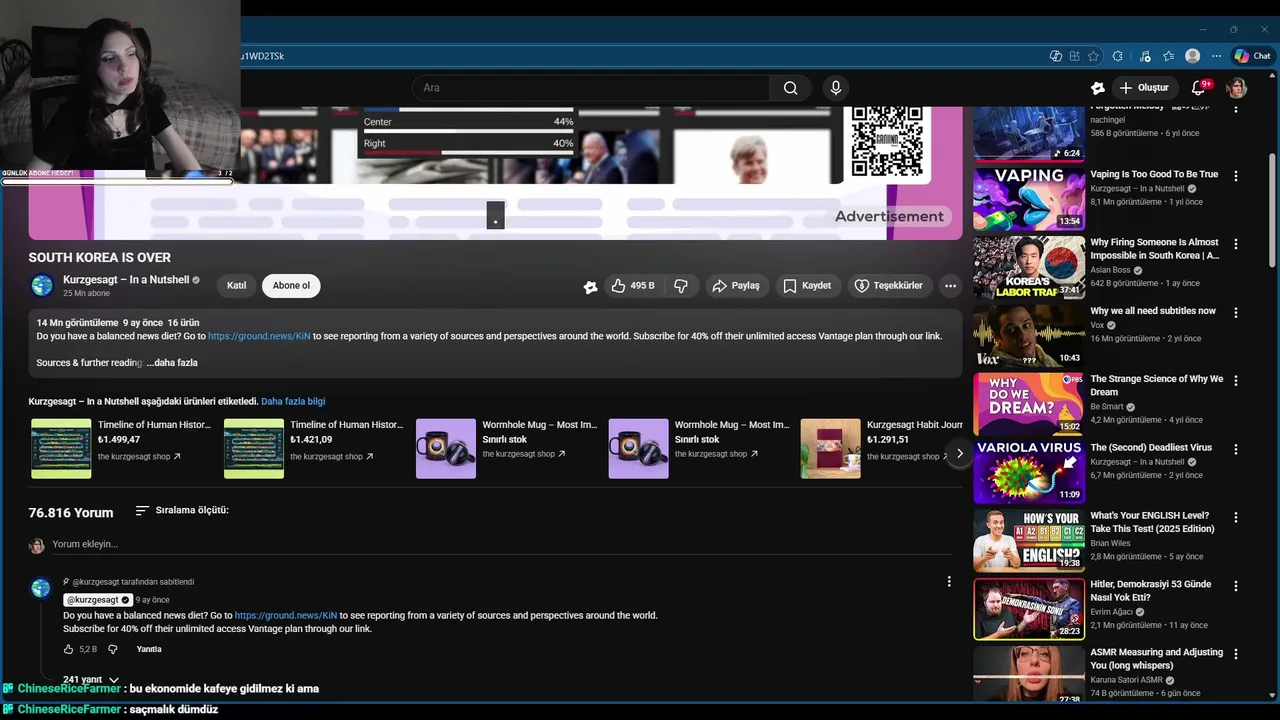1280x720 pixels.
Task: Open the menu for What's Your ENGLISH Level video
Action: click(1236, 517)
